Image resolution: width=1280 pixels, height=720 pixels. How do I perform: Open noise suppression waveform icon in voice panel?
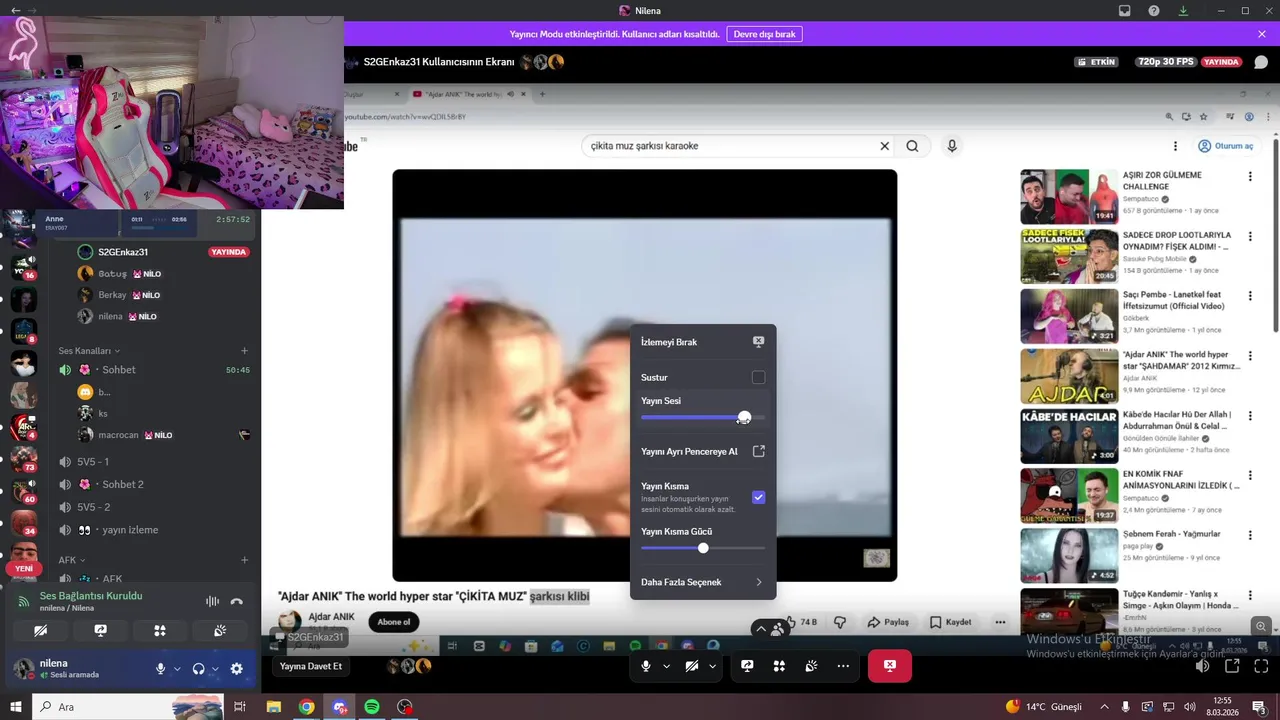click(212, 601)
